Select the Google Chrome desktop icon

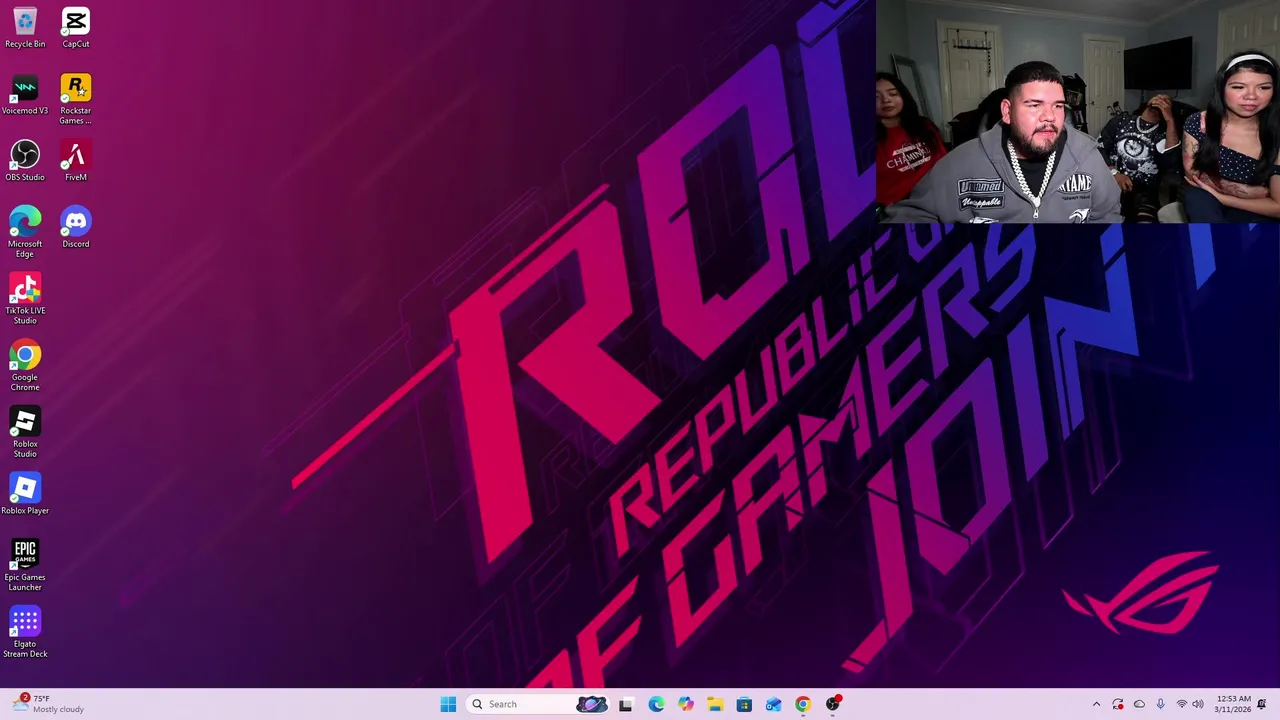[x=25, y=366]
